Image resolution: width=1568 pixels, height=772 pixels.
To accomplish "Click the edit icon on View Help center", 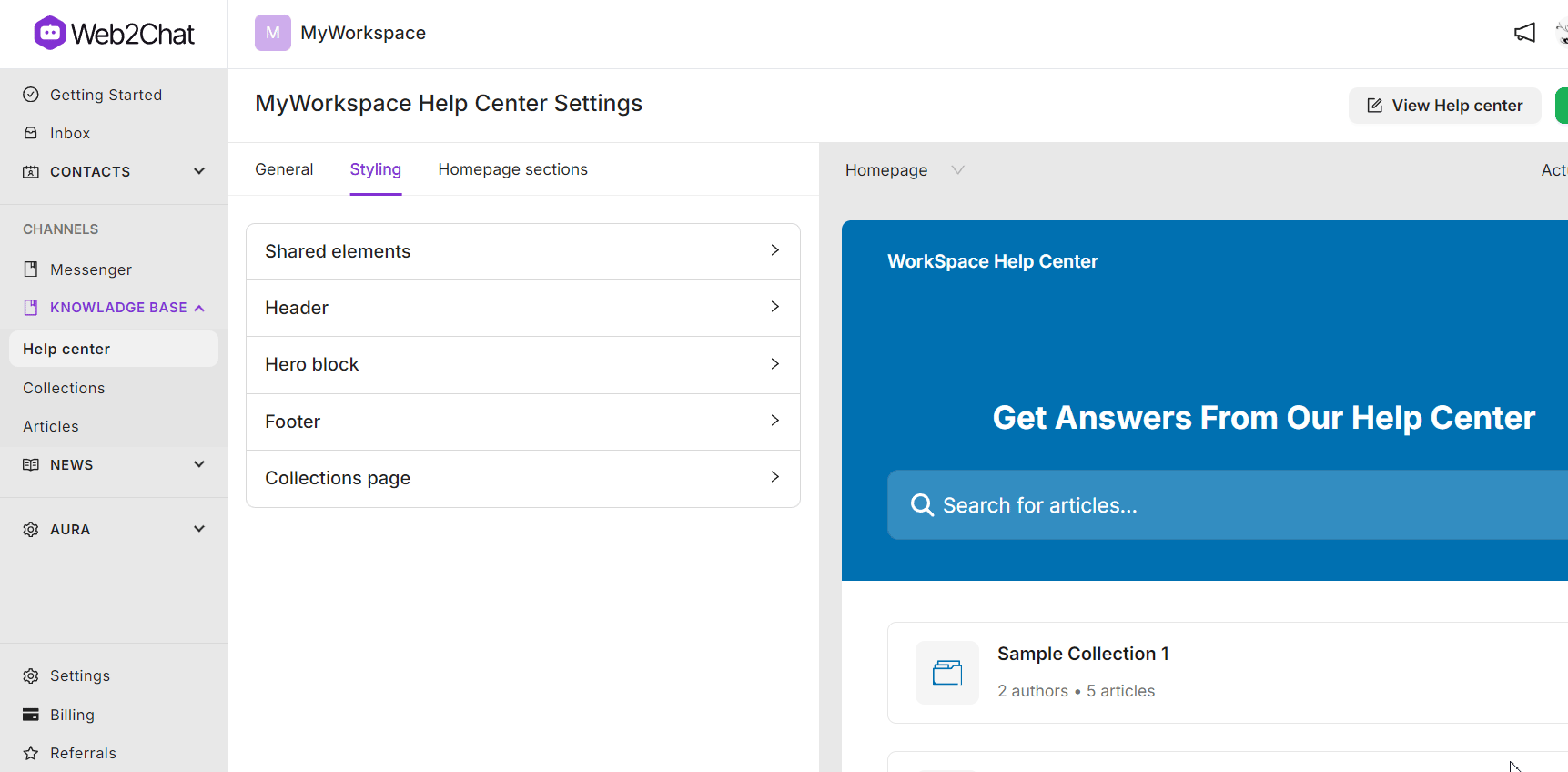I will pyautogui.click(x=1375, y=106).
